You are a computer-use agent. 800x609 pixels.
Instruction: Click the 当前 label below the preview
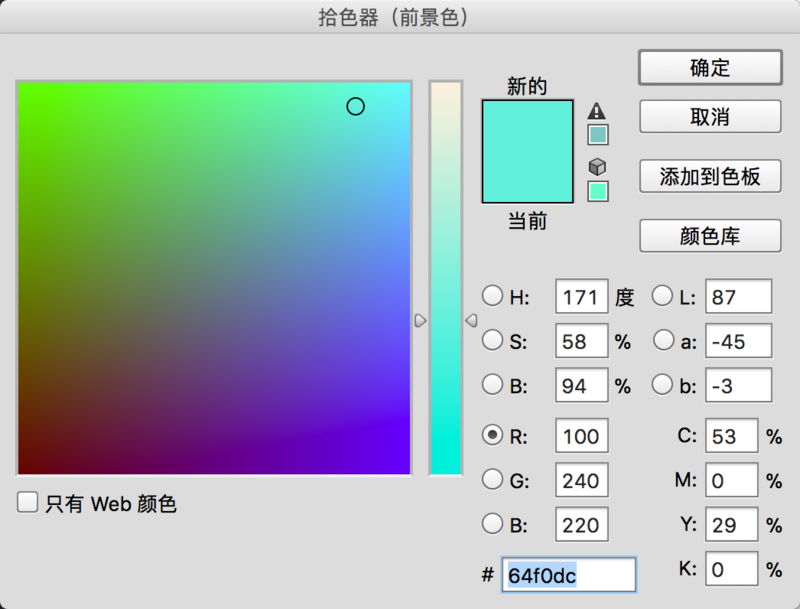(527, 221)
